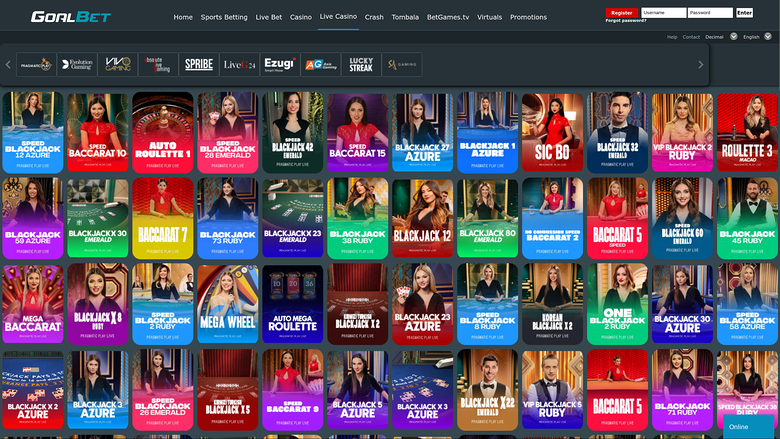
Task: Open Speed Blackjack 12 Azure game
Action: point(33,132)
